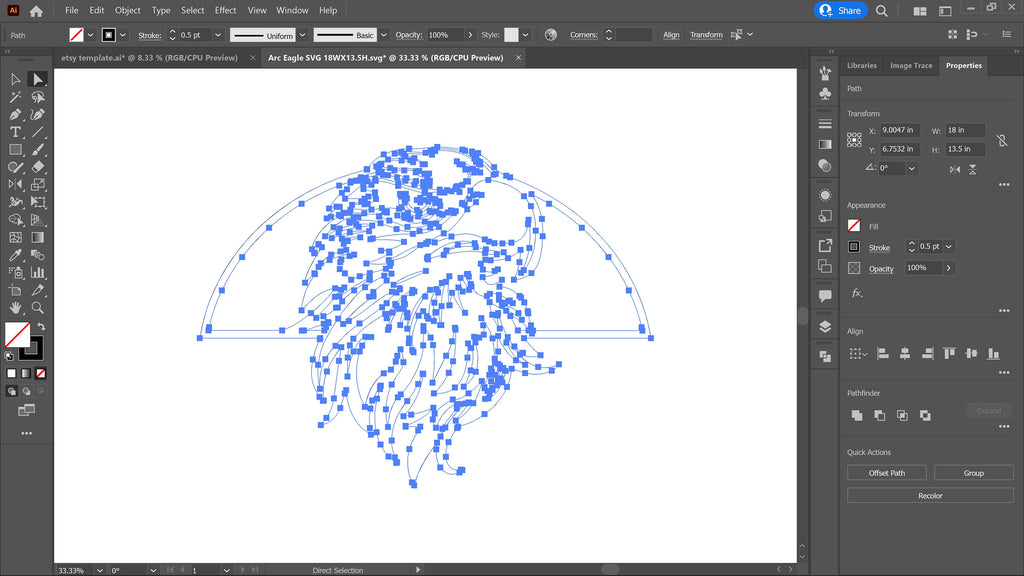Screen dimensions: 1024x576
Task: Choose the Gradient tool
Action: pyautogui.click(x=37, y=238)
